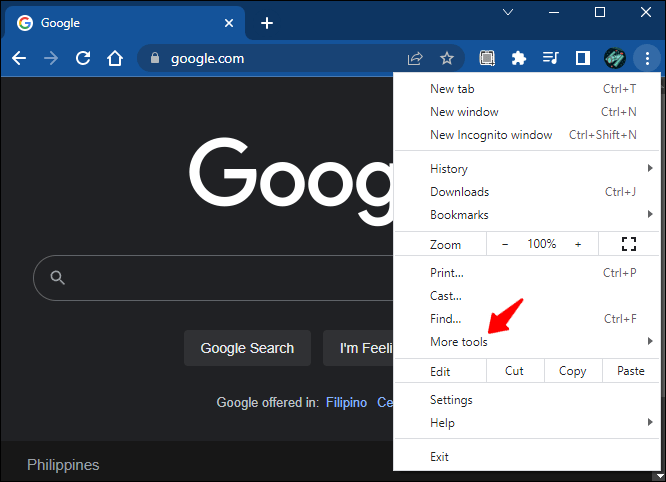Expand the History submenu
The height and width of the screenshot is (482, 666).
point(527,169)
